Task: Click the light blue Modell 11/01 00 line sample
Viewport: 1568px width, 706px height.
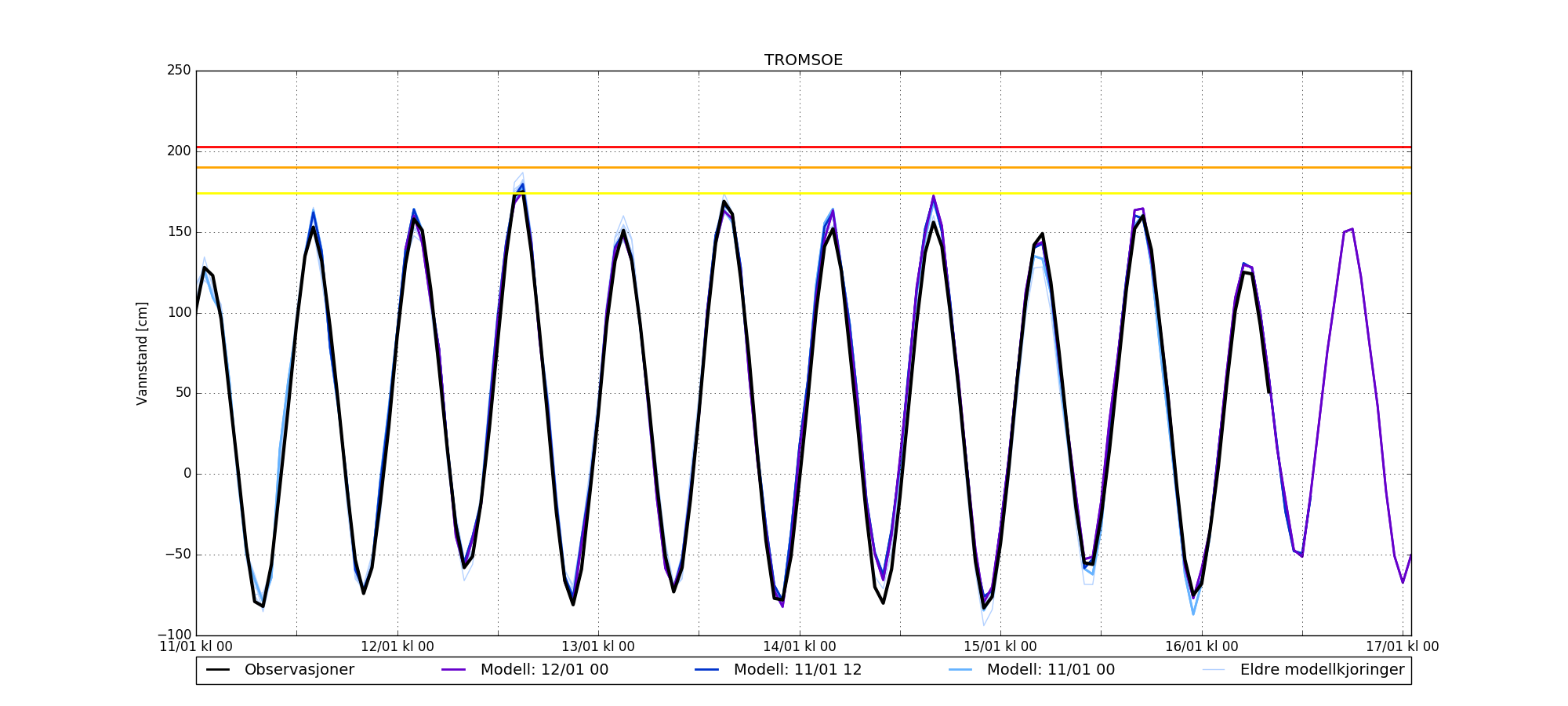Action: point(960,670)
